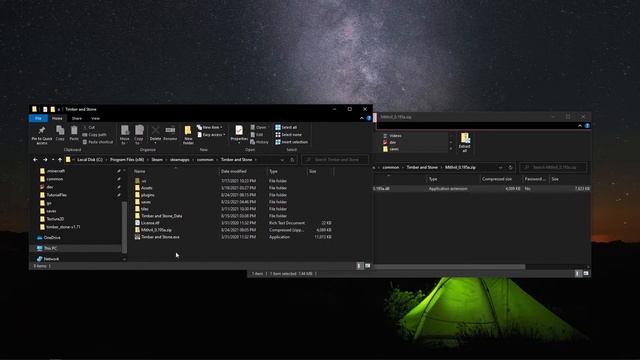Image resolution: width=640 pixels, height=360 pixels.
Task: Click History in the ribbon
Action: point(260,142)
